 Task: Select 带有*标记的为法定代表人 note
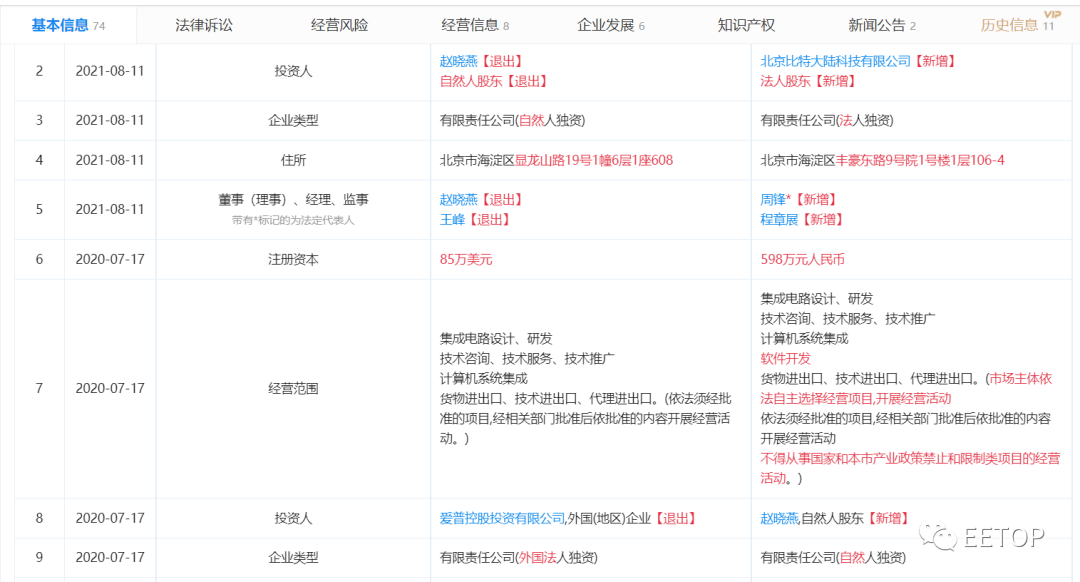click(x=293, y=220)
